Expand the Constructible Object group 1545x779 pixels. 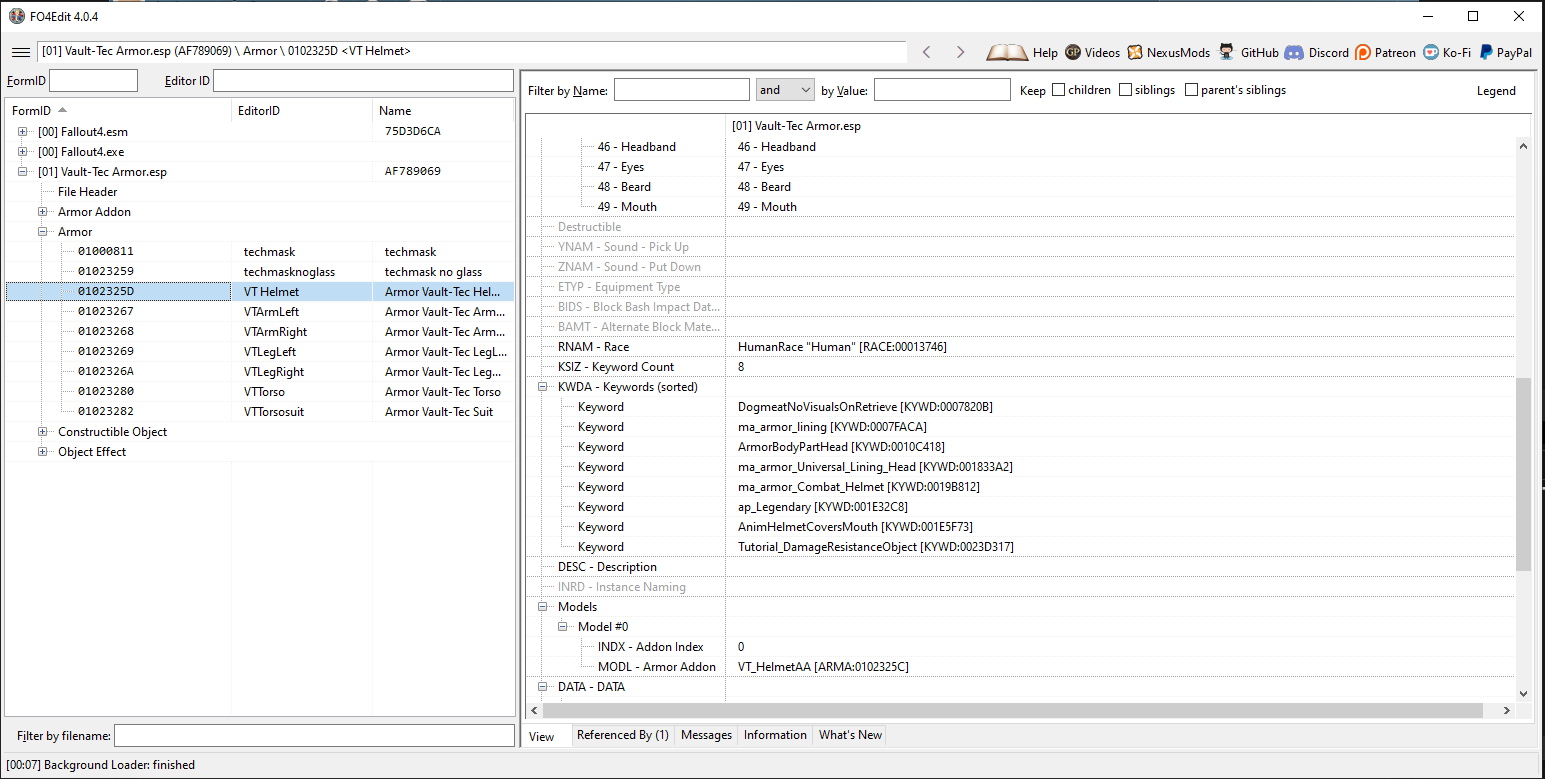tap(43, 432)
